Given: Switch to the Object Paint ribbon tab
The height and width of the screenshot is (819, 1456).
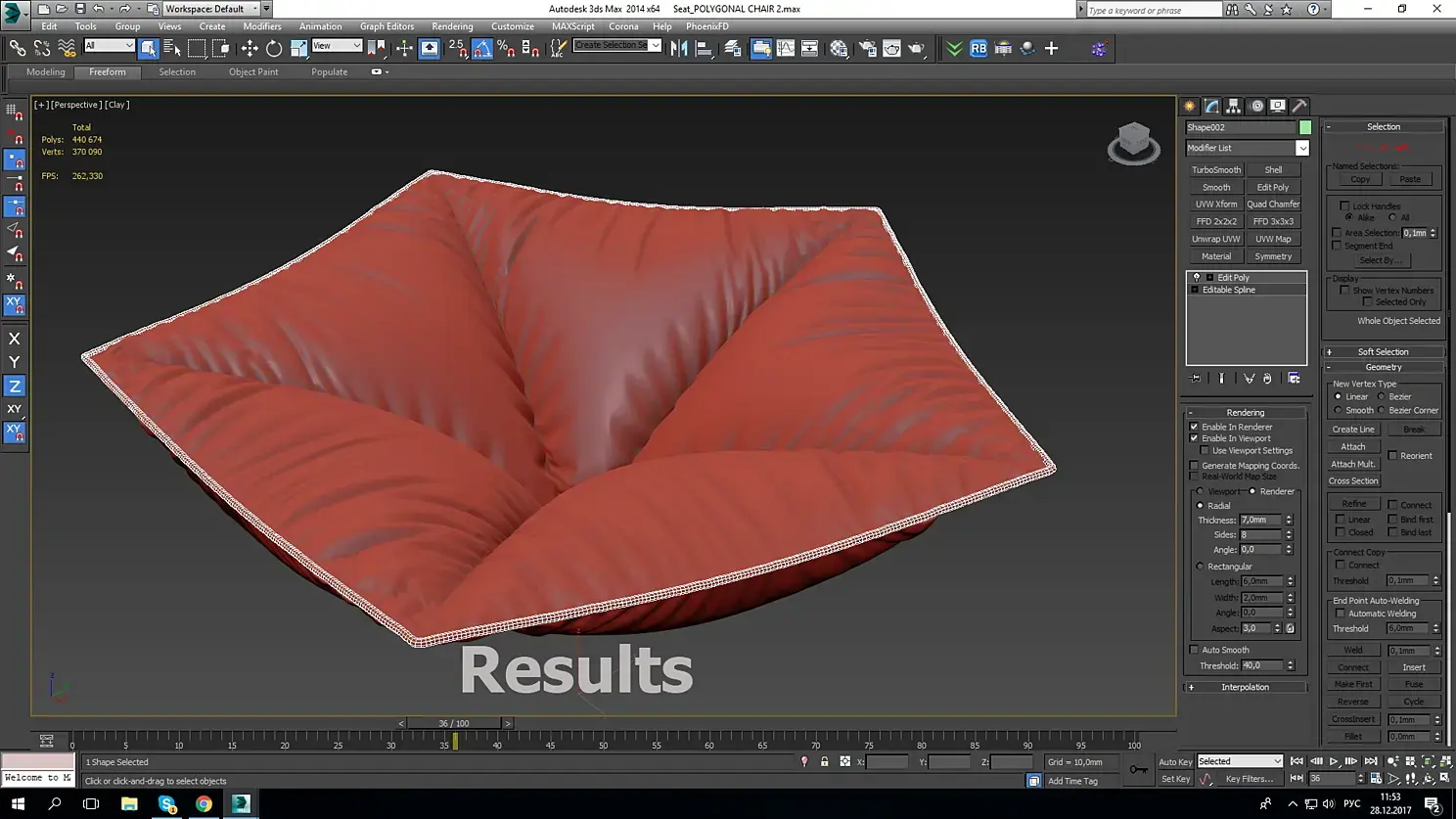Looking at the screenshot, I should 253,71.
